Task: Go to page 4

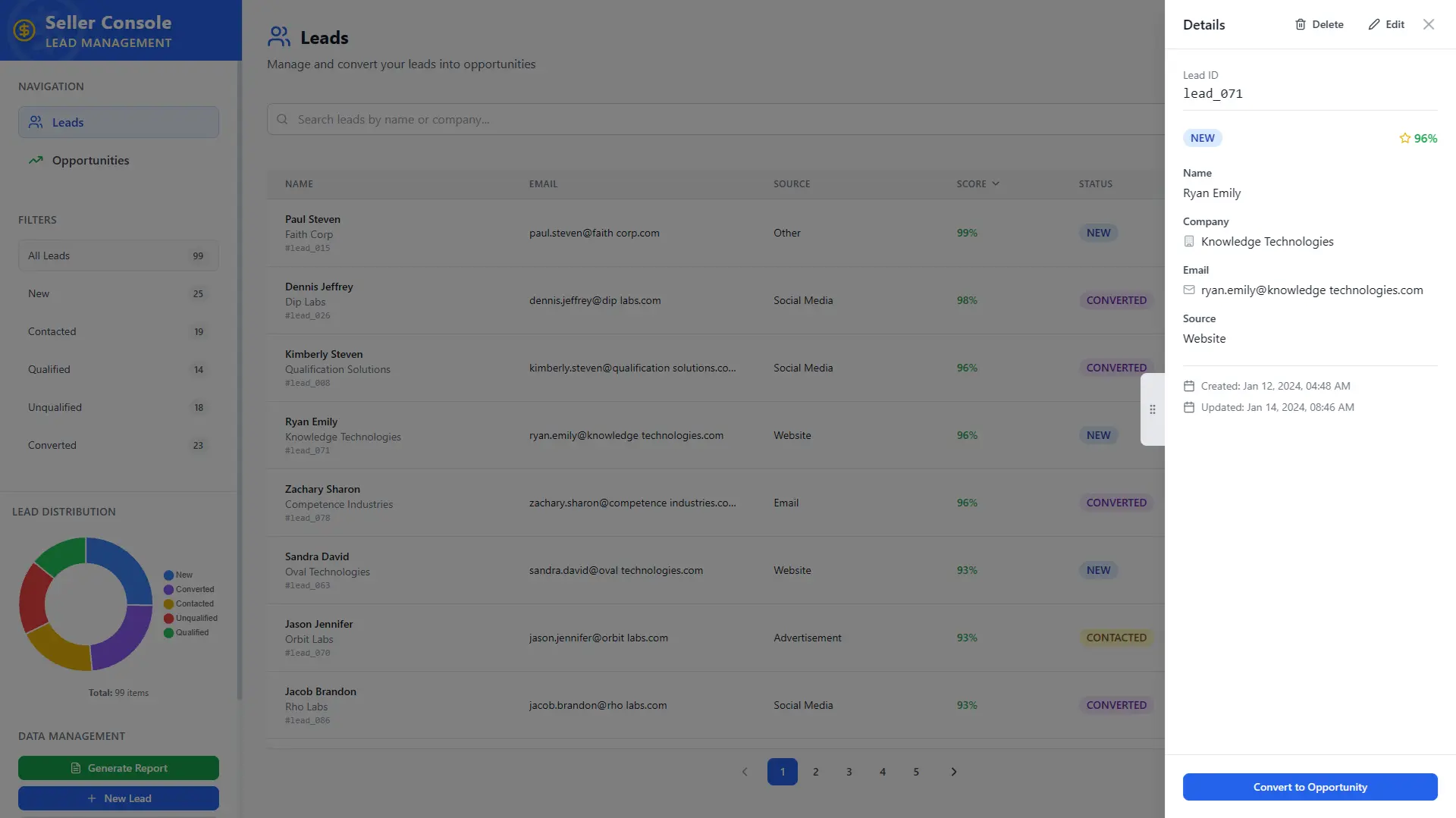Action: [x=883, y=772]
